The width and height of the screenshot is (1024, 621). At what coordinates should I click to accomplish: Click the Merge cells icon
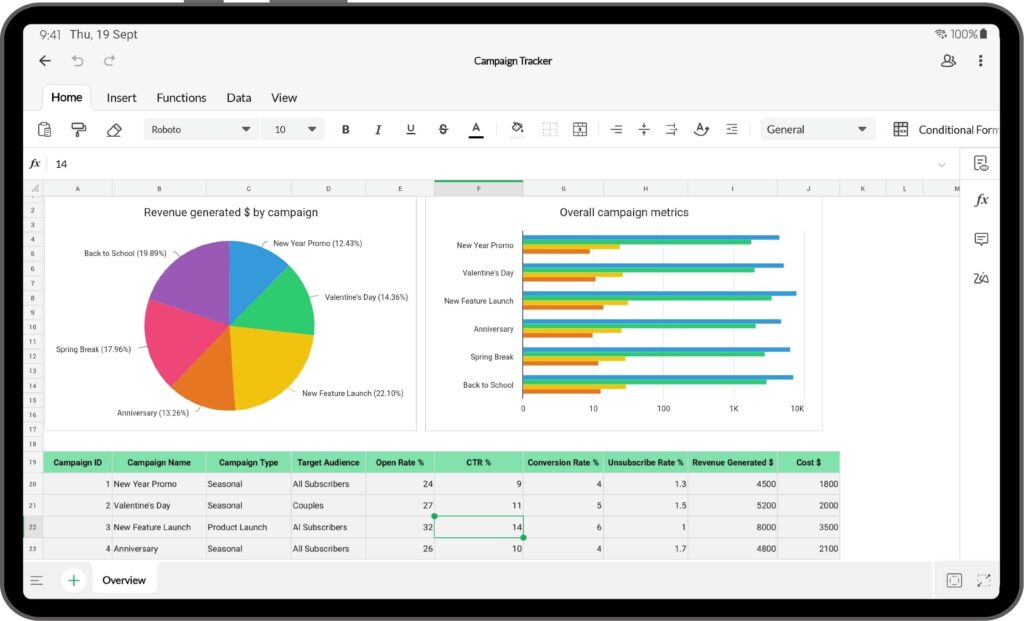(580, 129)
